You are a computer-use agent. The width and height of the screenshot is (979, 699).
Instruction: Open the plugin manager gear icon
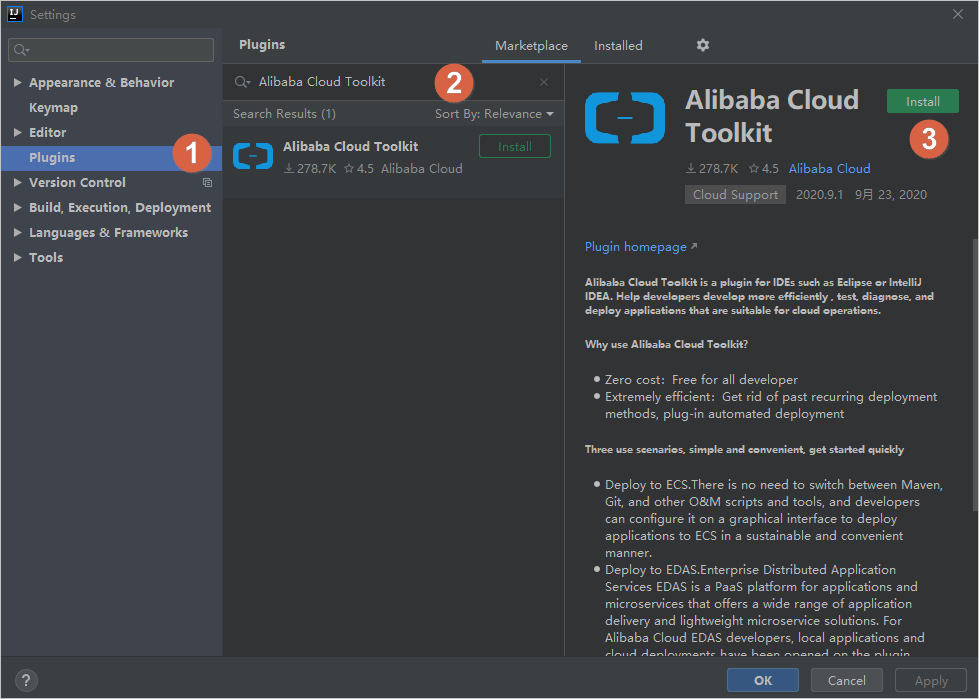click(702, 45)
